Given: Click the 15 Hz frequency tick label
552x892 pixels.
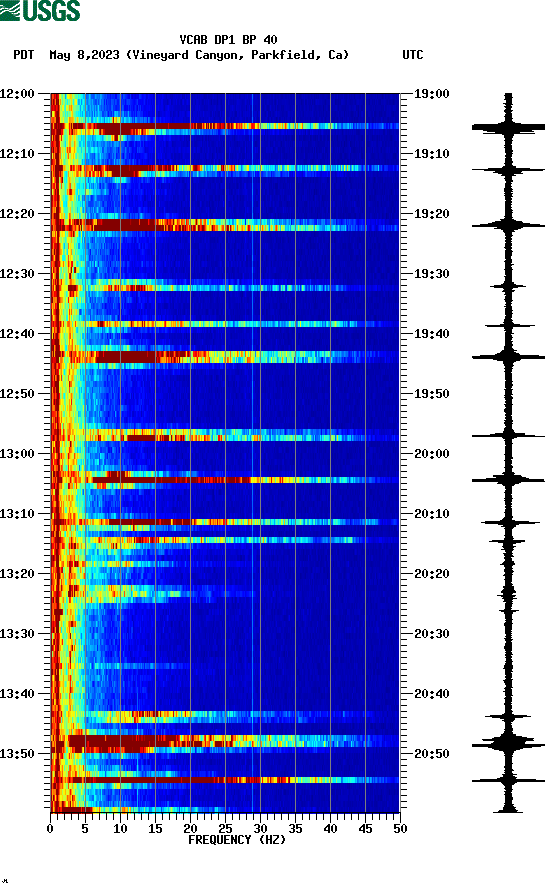Looking at the screenshot, I should tap(155, 829).
